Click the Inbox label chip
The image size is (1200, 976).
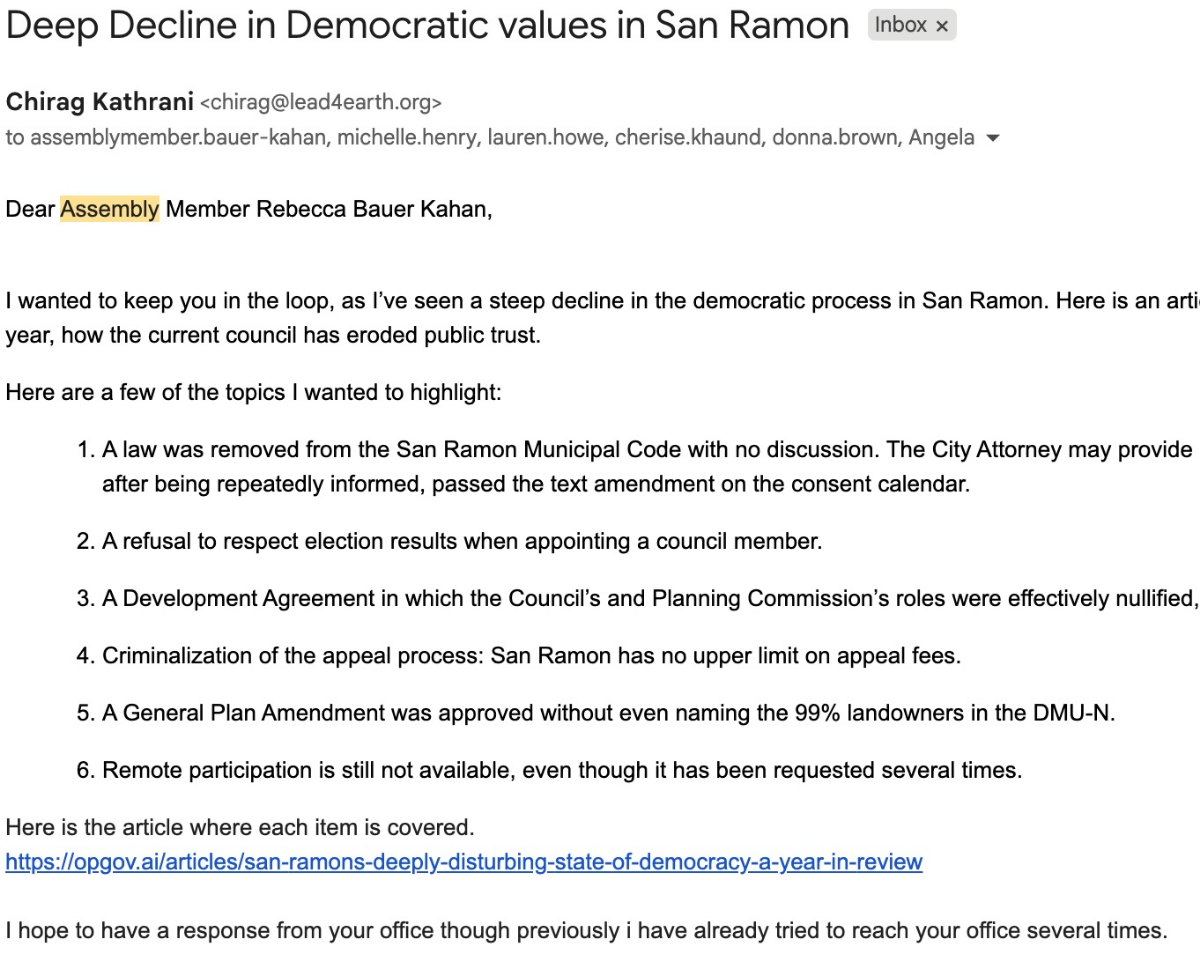pos(900,26)
